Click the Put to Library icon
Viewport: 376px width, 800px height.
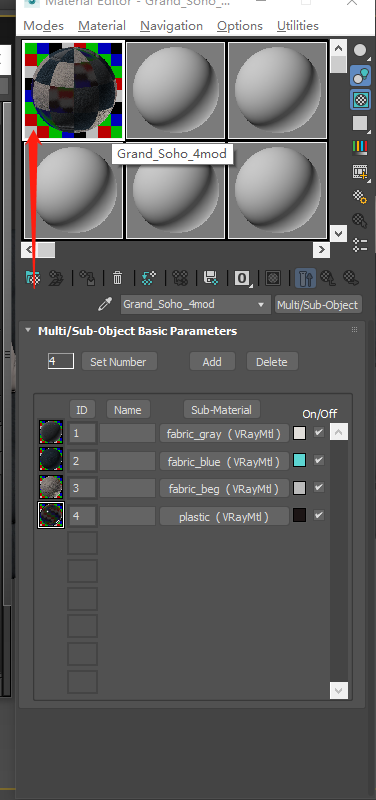[x=210, y=278]
